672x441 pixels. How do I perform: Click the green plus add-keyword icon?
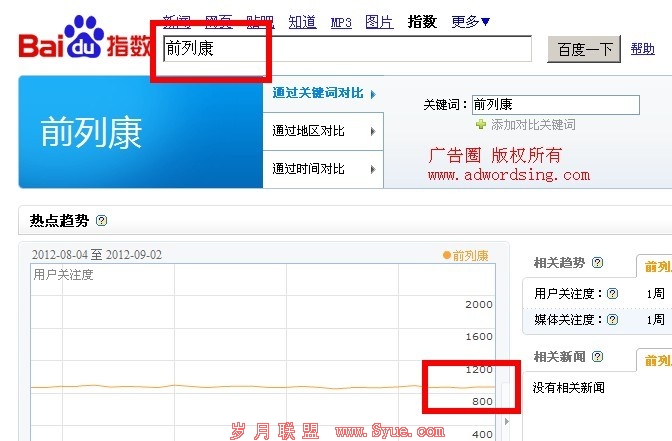pos(481,125)
